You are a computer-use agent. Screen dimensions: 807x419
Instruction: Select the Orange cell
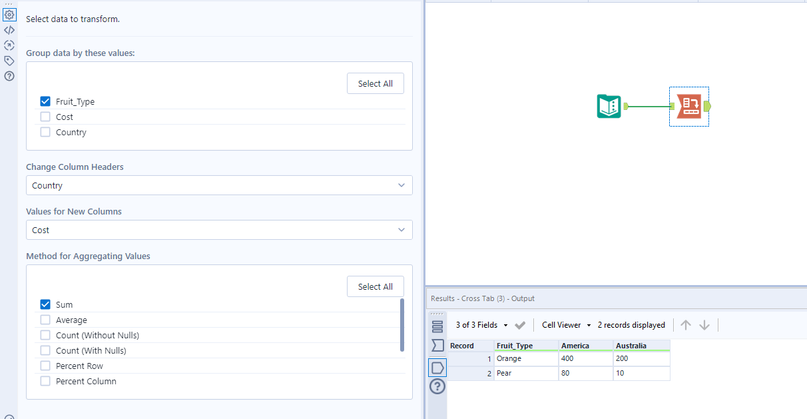527,359
